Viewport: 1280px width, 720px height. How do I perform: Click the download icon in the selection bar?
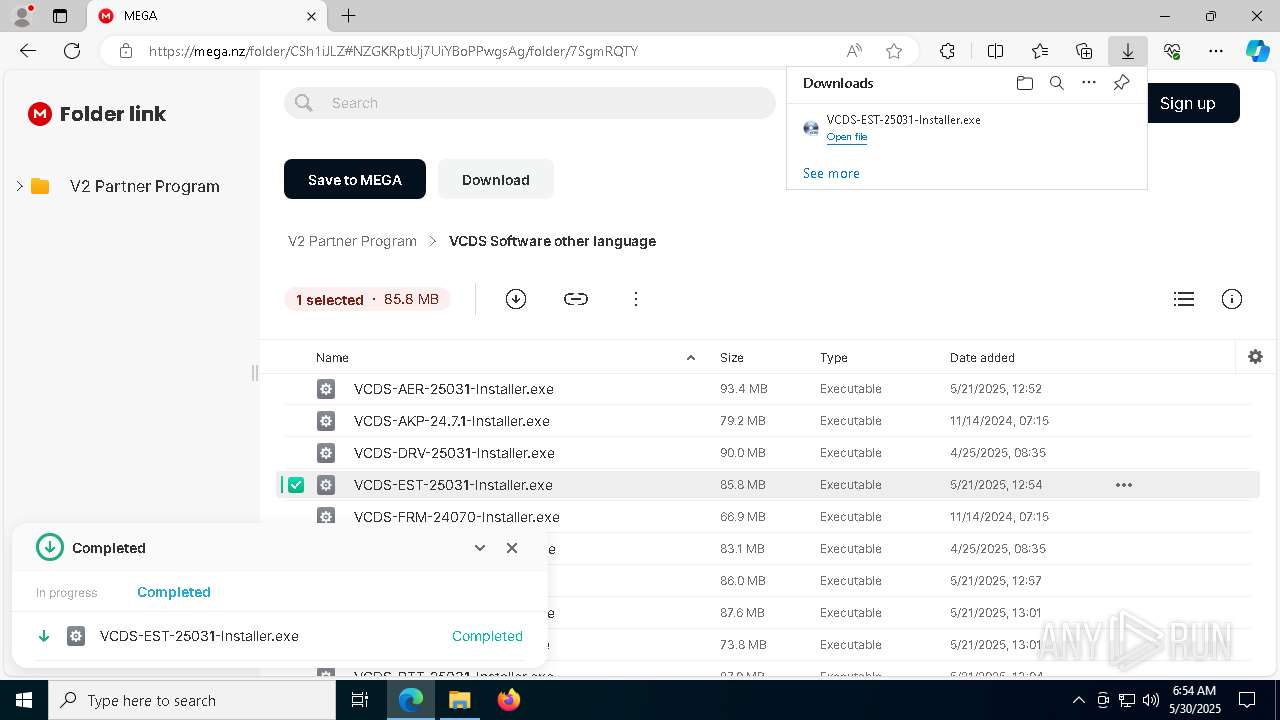(516, 299)
